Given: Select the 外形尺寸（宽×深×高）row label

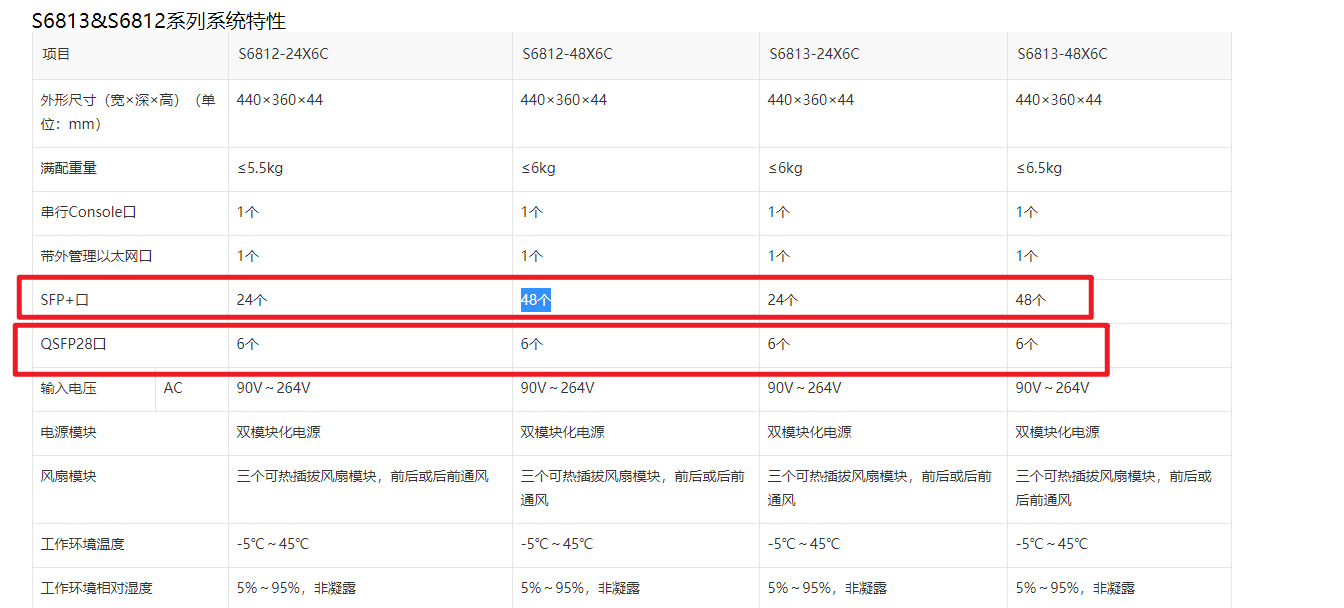Looking at the screenshot, I should pyautogui.click(x=128, y=112).
